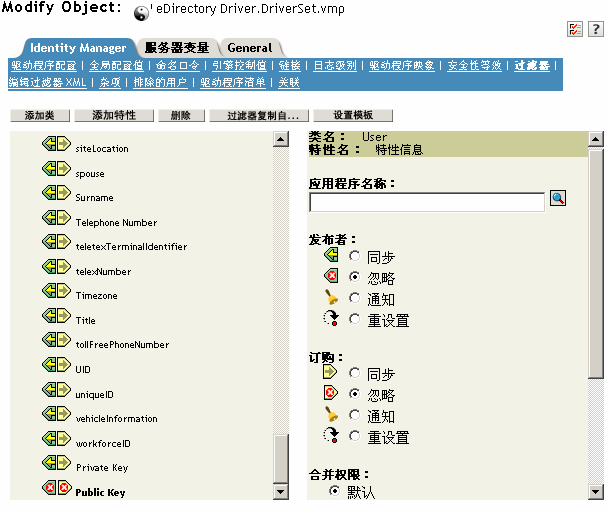The height and width of the screenshot is (512, 608).
Task: Click the sync arrows icon beside tollFreePhoneNumber
Action: click(56, 339)
